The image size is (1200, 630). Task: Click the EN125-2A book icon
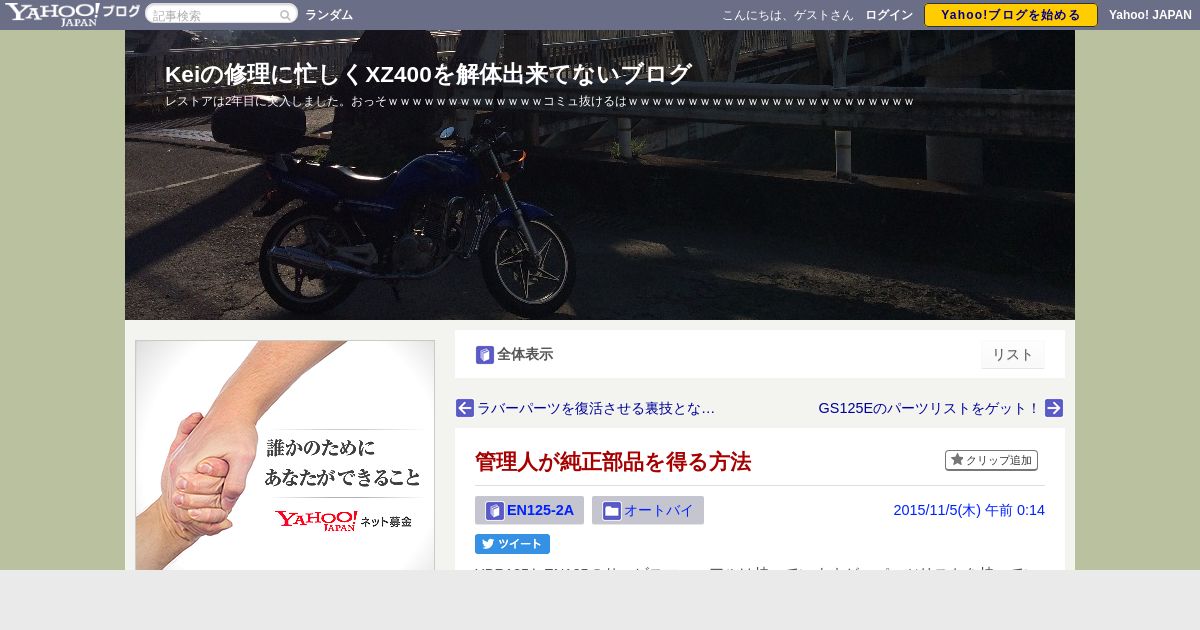(x=495, y=511)
